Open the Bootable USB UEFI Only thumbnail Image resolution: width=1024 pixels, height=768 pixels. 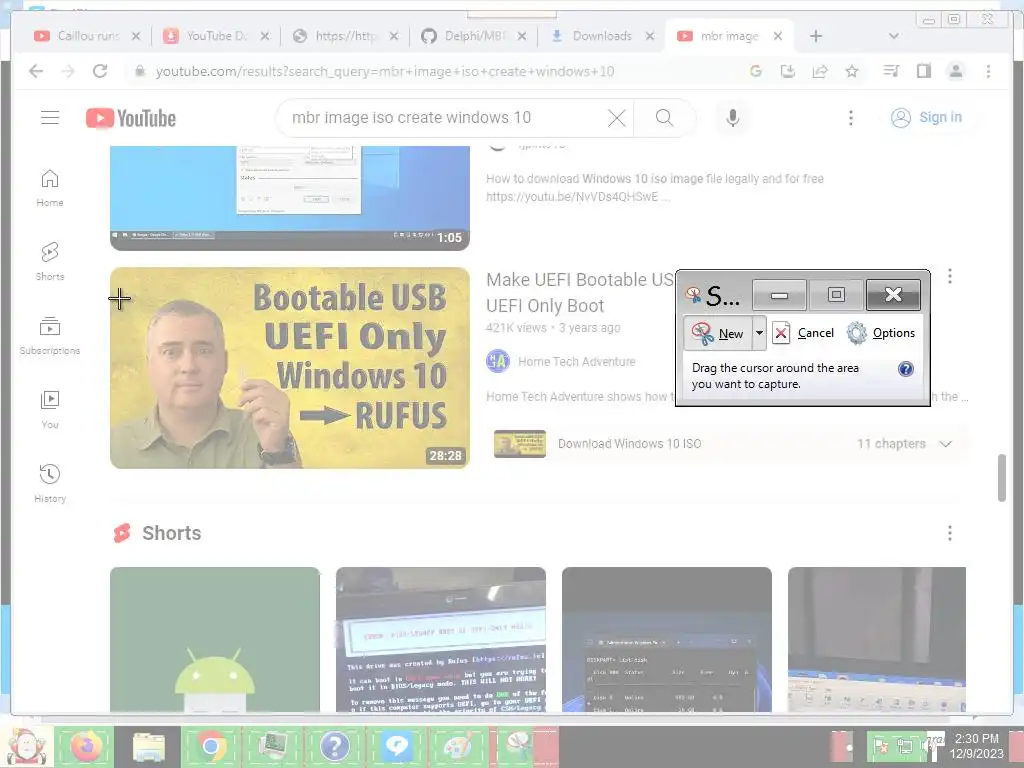click(x=289, y=368)
